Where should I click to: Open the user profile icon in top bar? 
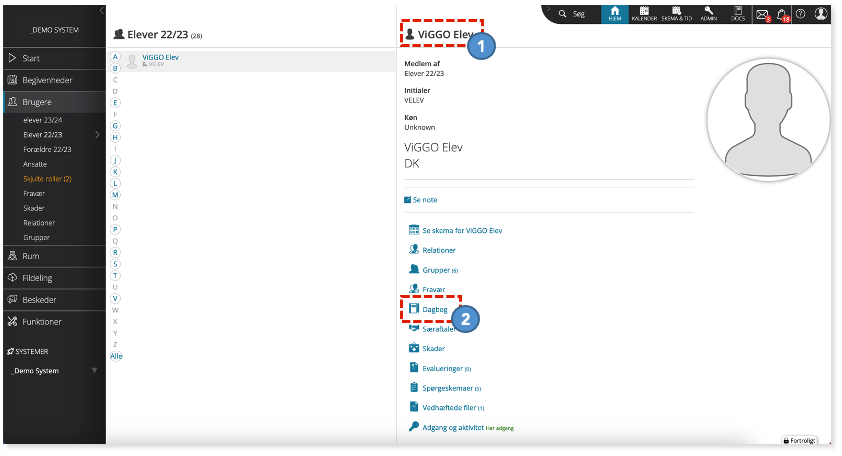(821, 14)
